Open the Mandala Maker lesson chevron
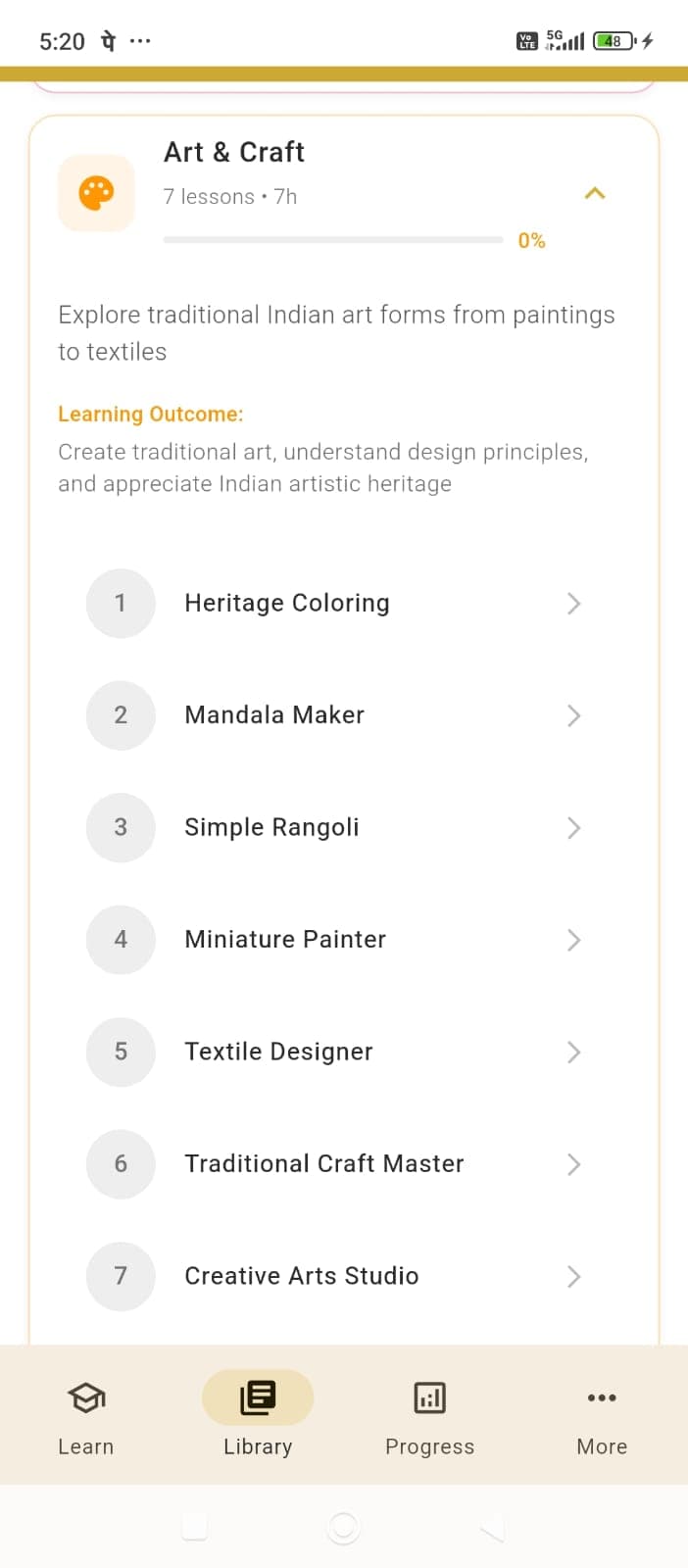Image resolution: width=688 pixels, height=1568 pixels. coord(573,715)
